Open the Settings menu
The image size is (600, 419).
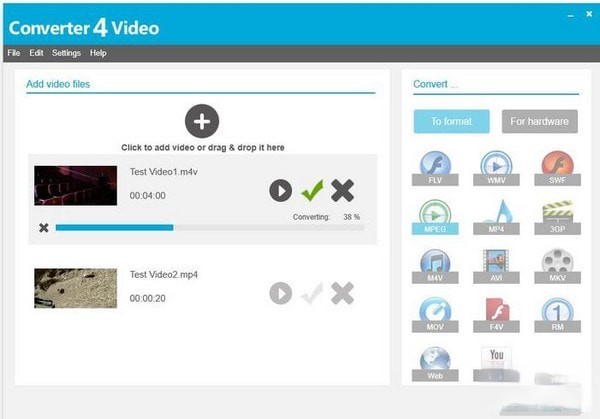pos(66,53)
